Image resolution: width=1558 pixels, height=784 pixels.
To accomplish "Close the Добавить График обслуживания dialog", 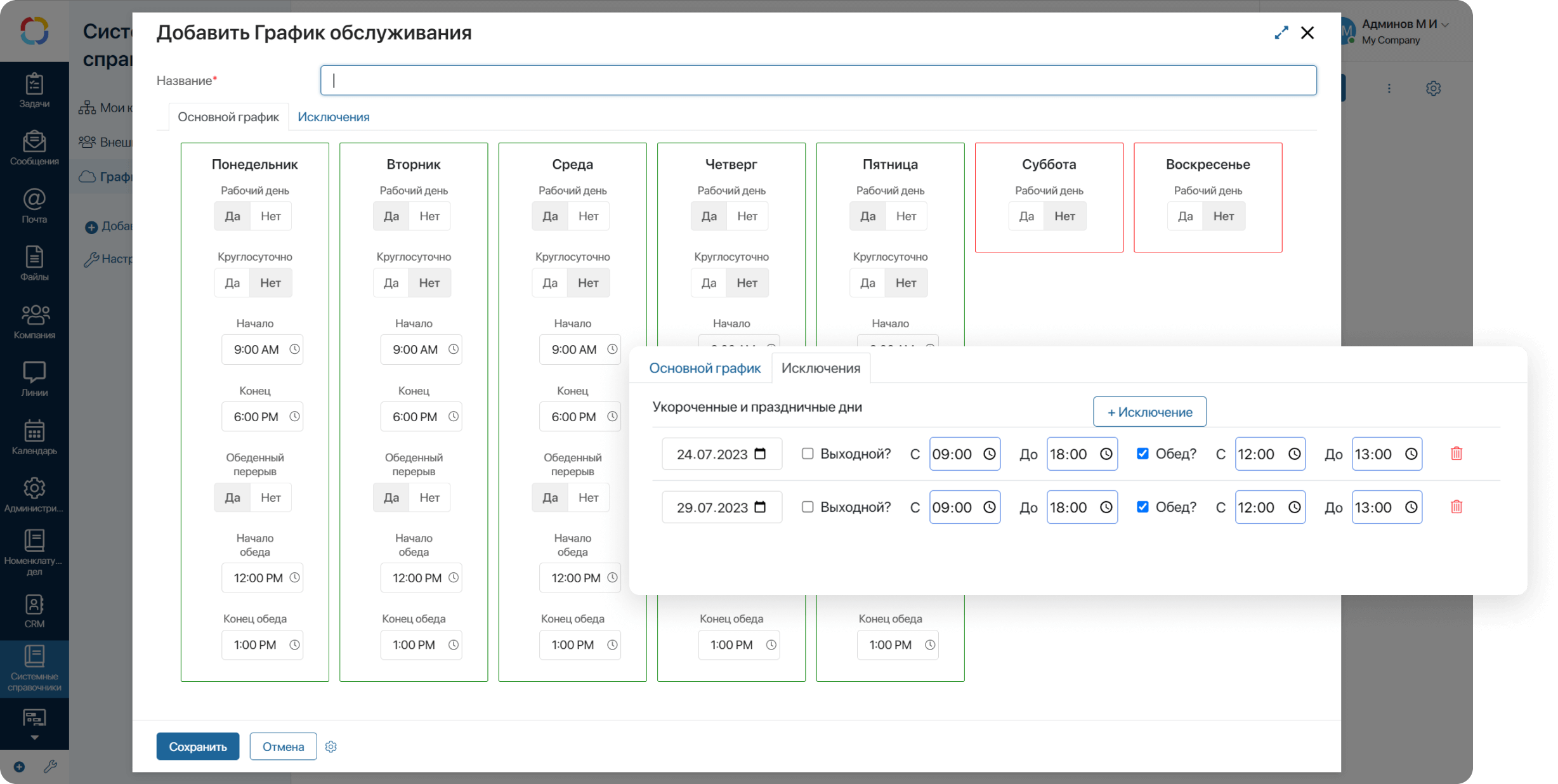I will [x=1307, y=32].
